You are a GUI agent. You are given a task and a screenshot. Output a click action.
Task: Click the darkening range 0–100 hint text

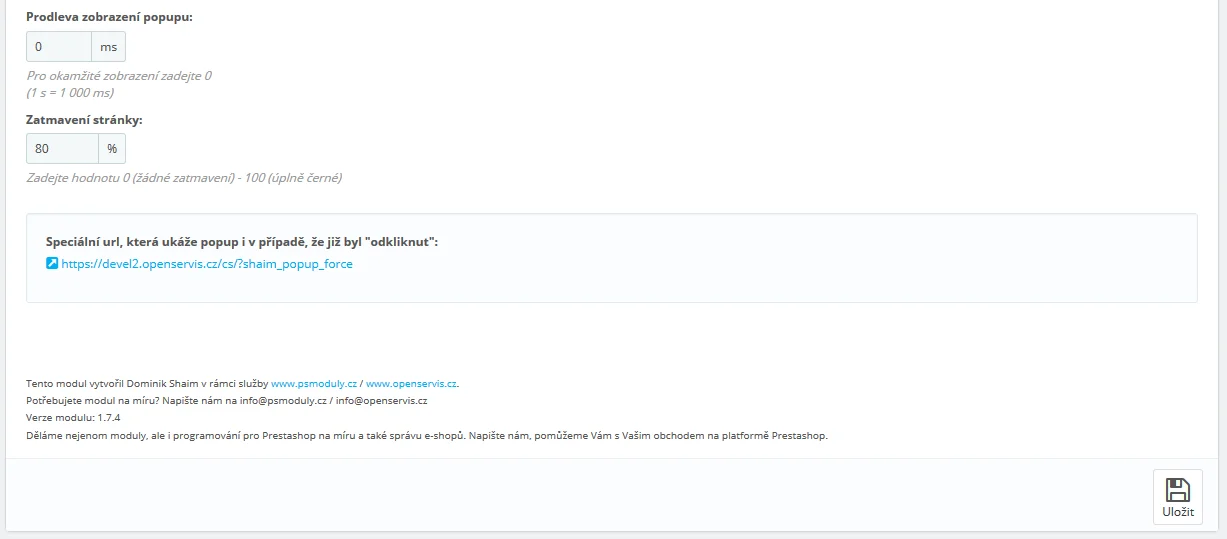pos(184,178)
